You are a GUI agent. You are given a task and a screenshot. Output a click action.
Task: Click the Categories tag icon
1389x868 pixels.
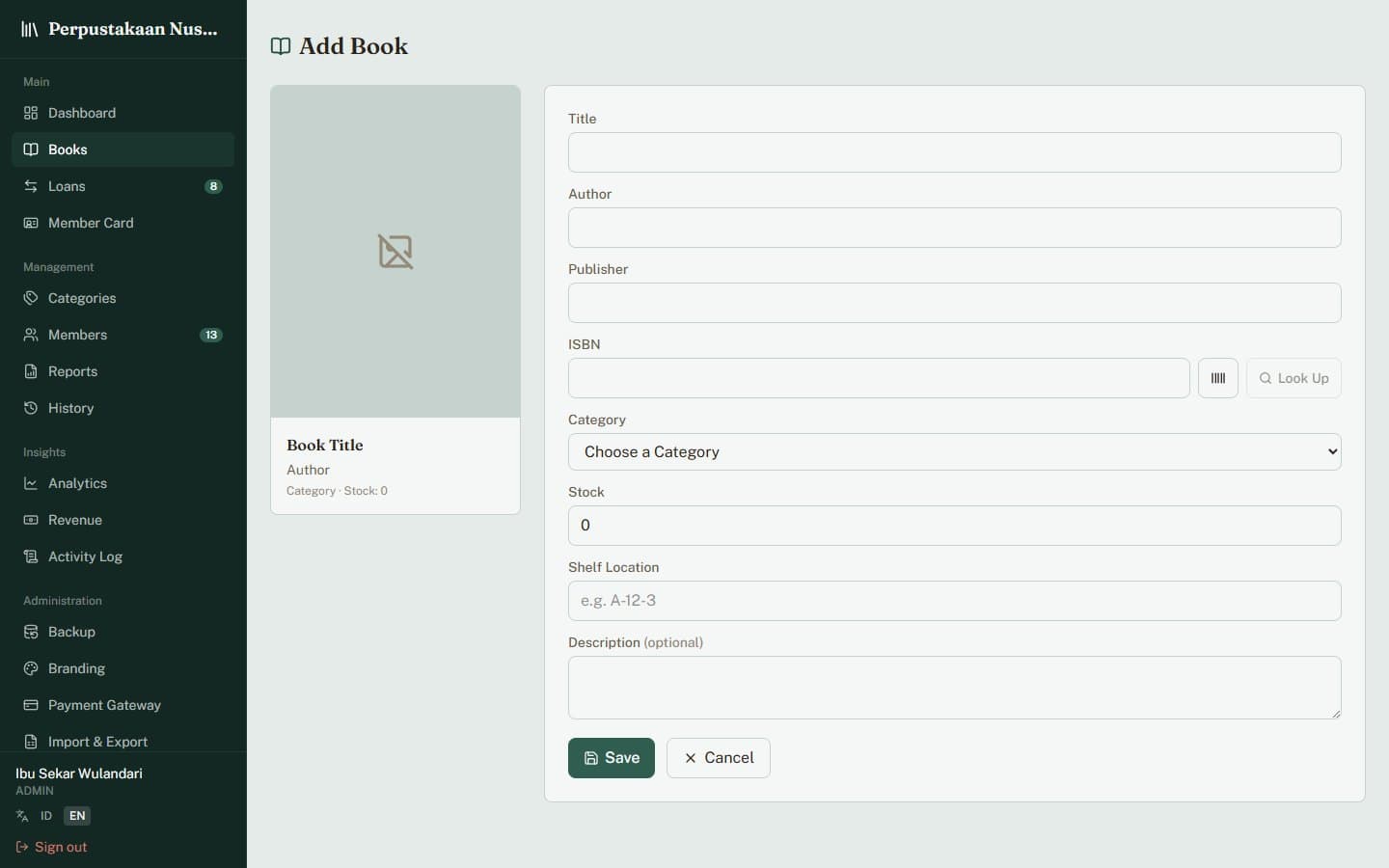(31, 298)
